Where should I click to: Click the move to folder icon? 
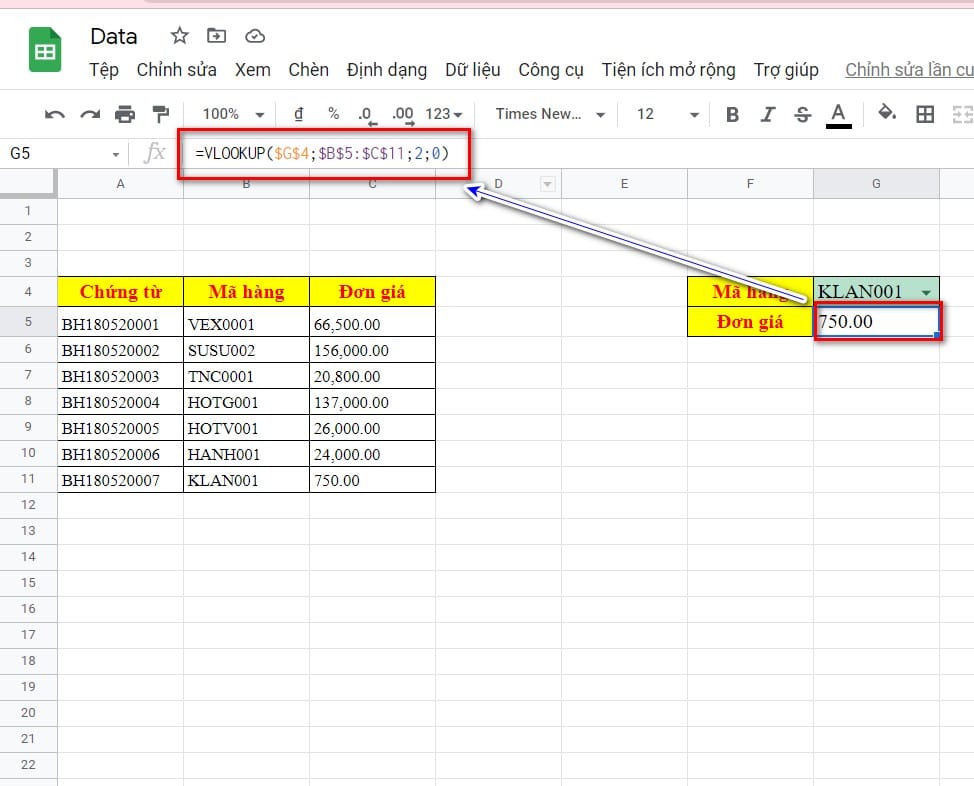point(217,36)
